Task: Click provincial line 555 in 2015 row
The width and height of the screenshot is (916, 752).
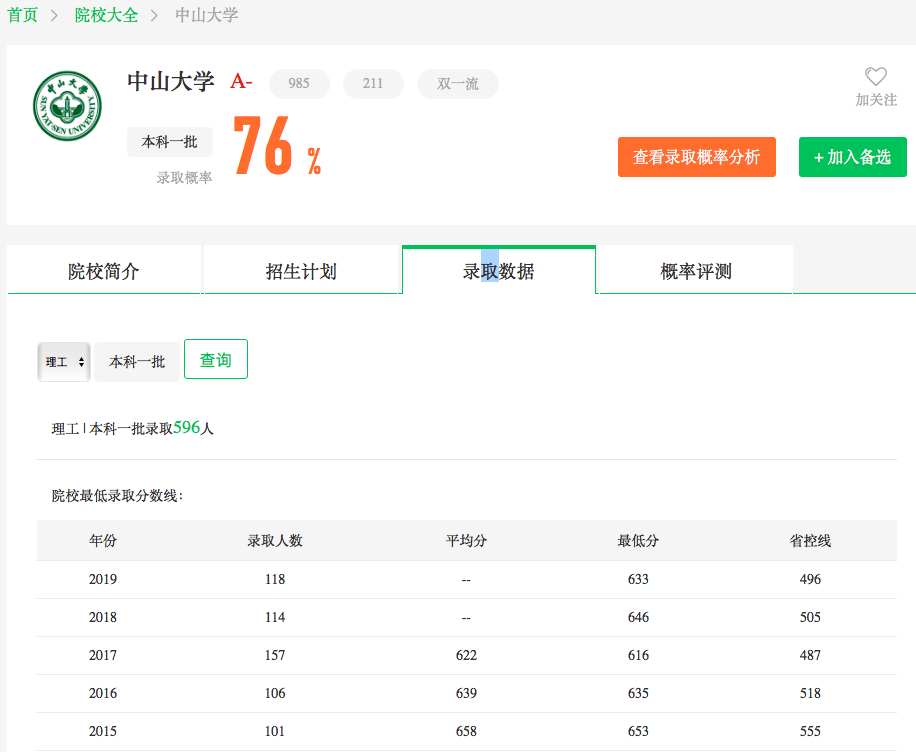Action: click(x=810, y=731)
